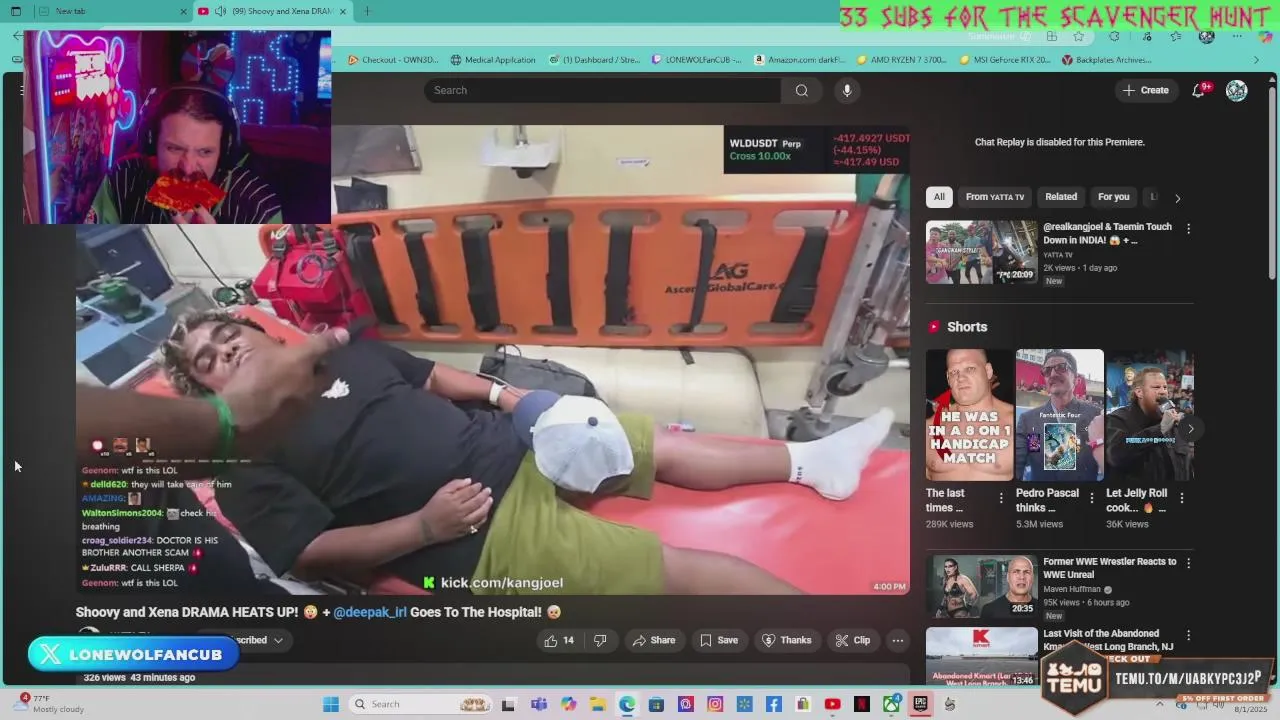
Task: Select the All filter chip
Action: point(939,197)
